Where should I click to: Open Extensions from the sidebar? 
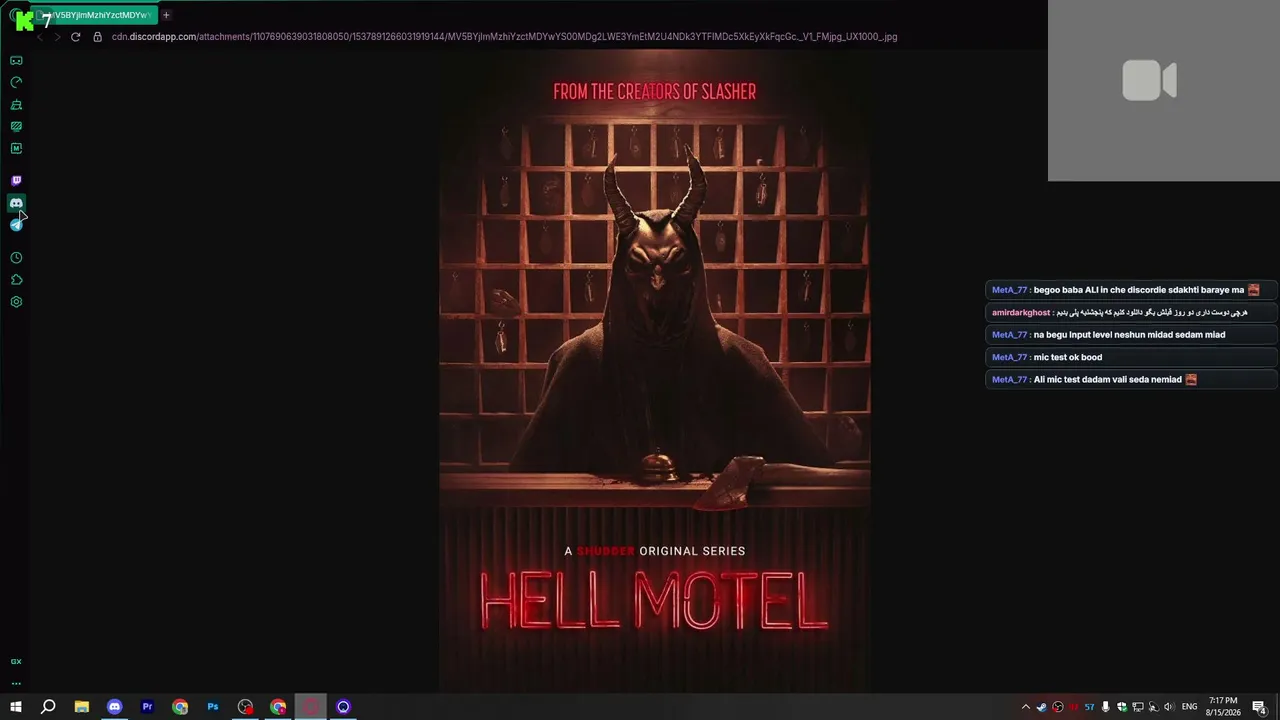click(16, 280)
